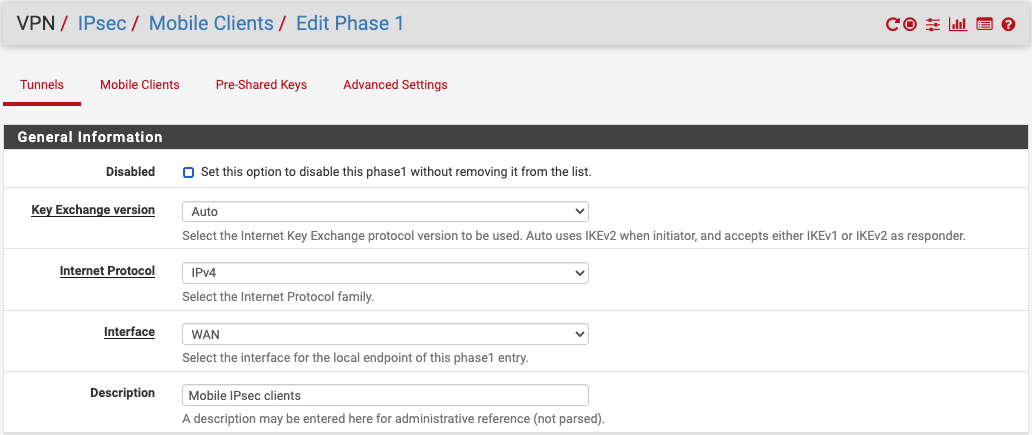Open the related log entries icon
The height and width of the screenshot is (435, 1032).
coord(984,24)
